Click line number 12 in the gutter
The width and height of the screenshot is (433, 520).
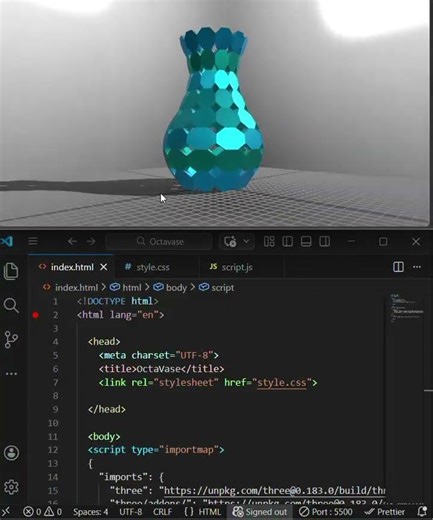tap(53, 450)
